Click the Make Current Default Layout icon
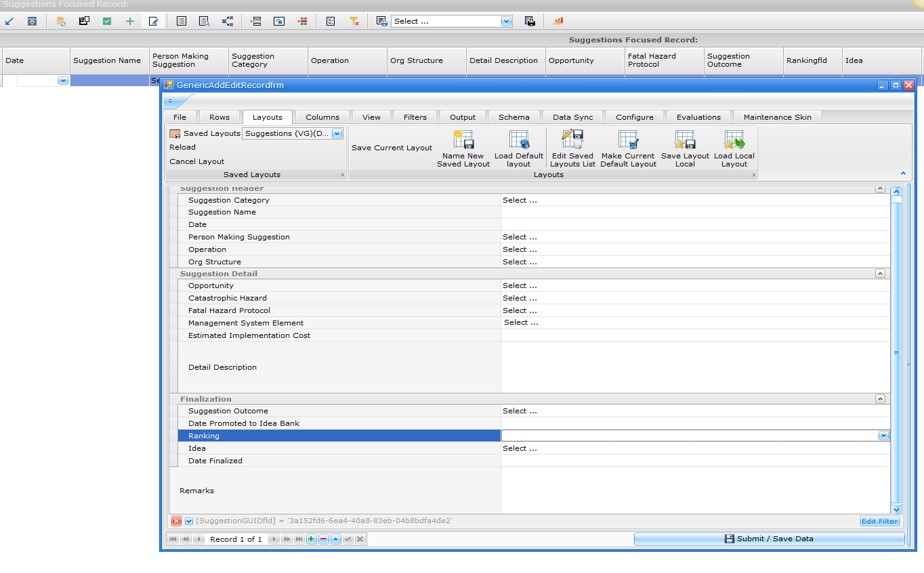The height and width of the screenshot is (573, 924). pos(628,140)
